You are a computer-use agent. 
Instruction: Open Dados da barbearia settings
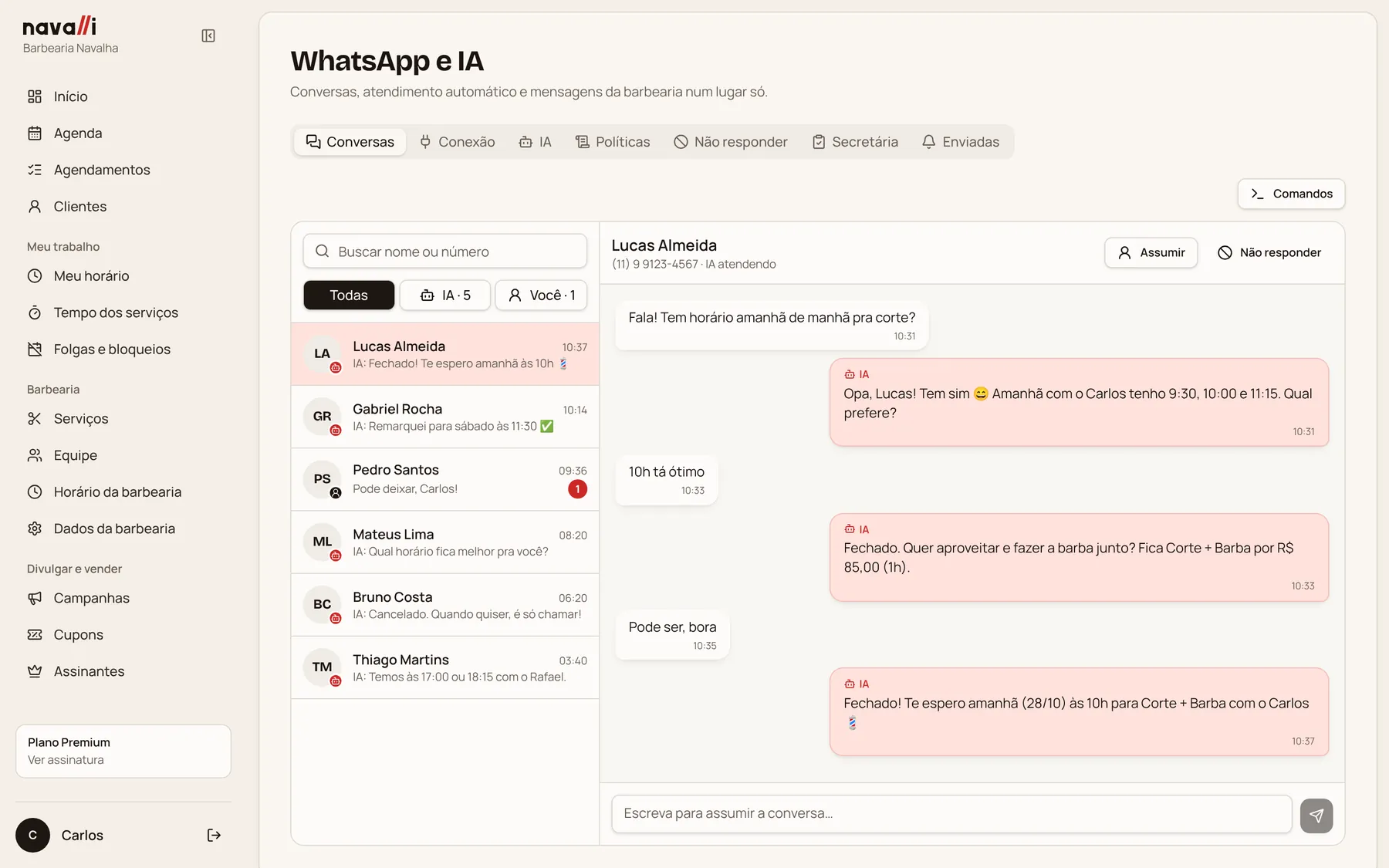click(x=123, y=529)
